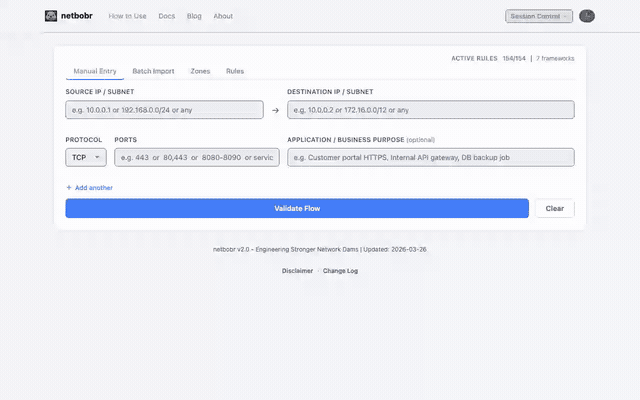
Task: Open the About page
Action: (x=223, y=16)
